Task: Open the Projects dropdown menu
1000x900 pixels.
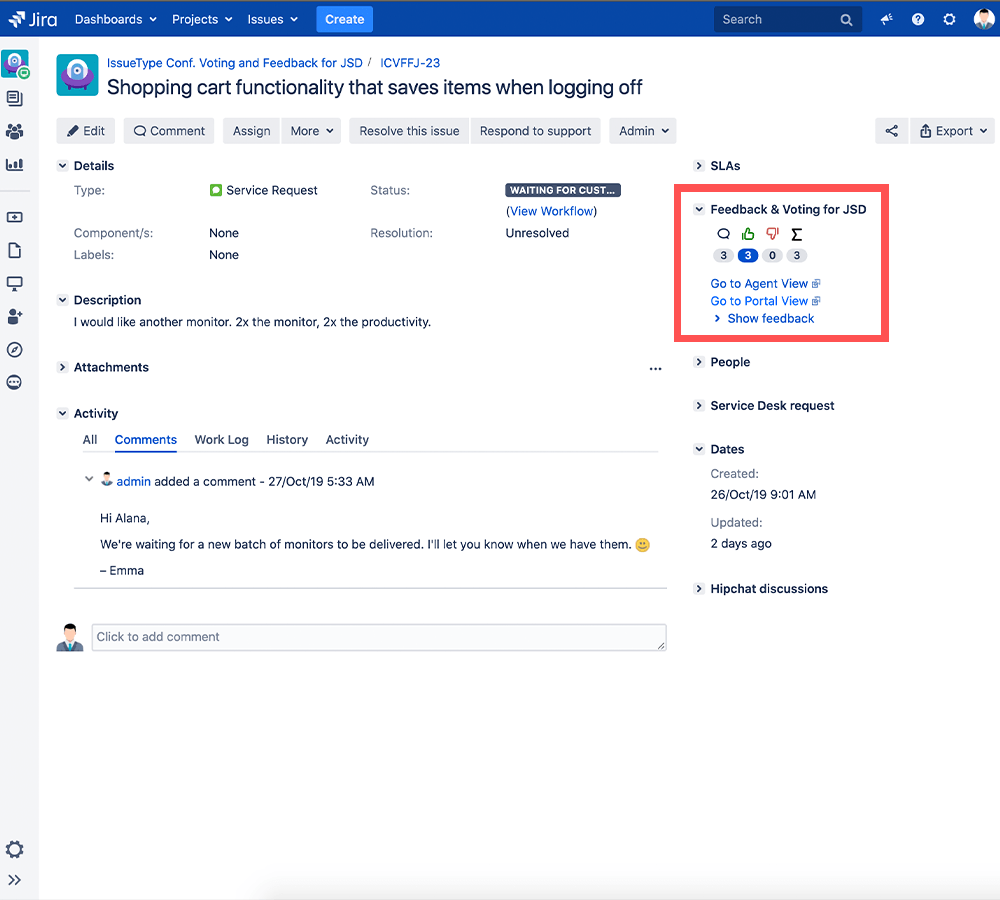Action: click(202, 20)
